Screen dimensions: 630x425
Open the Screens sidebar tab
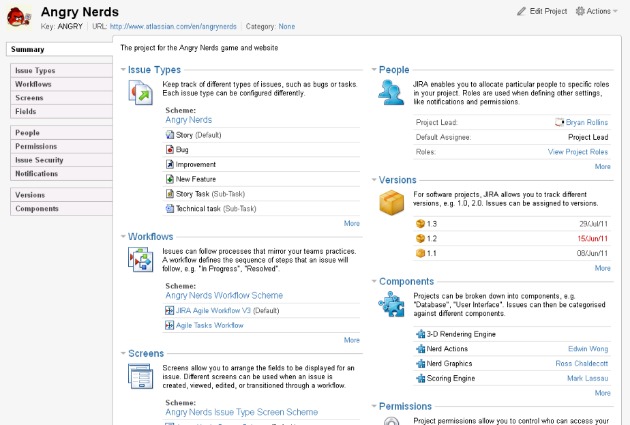pyautogui.click(x=61, y=98)
